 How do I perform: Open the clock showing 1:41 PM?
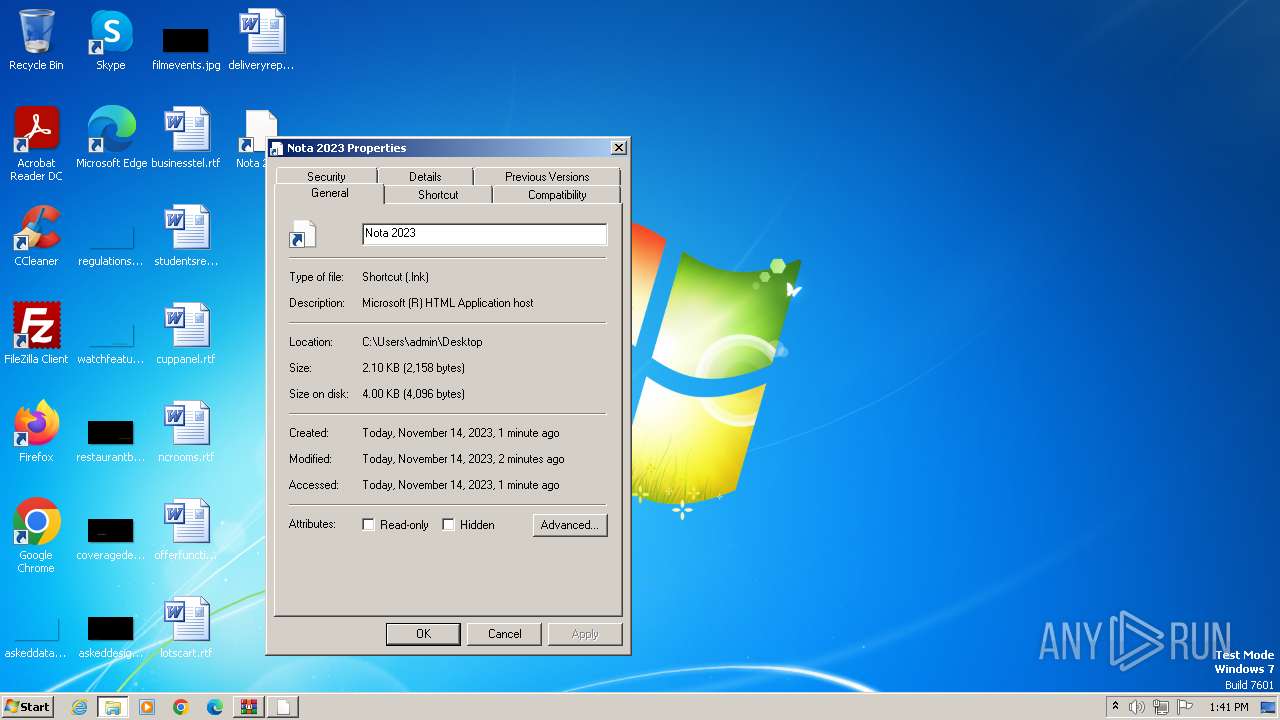[1229, 707]
